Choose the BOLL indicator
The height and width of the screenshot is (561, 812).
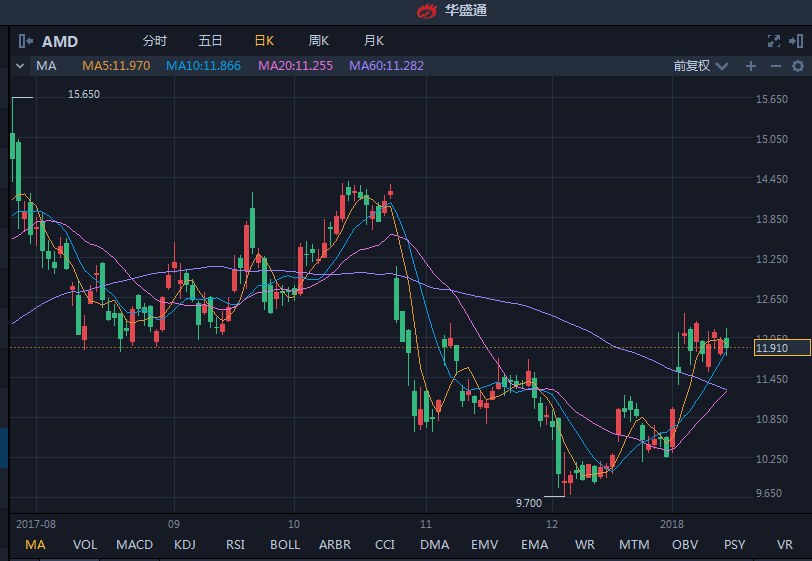(284, 545)
